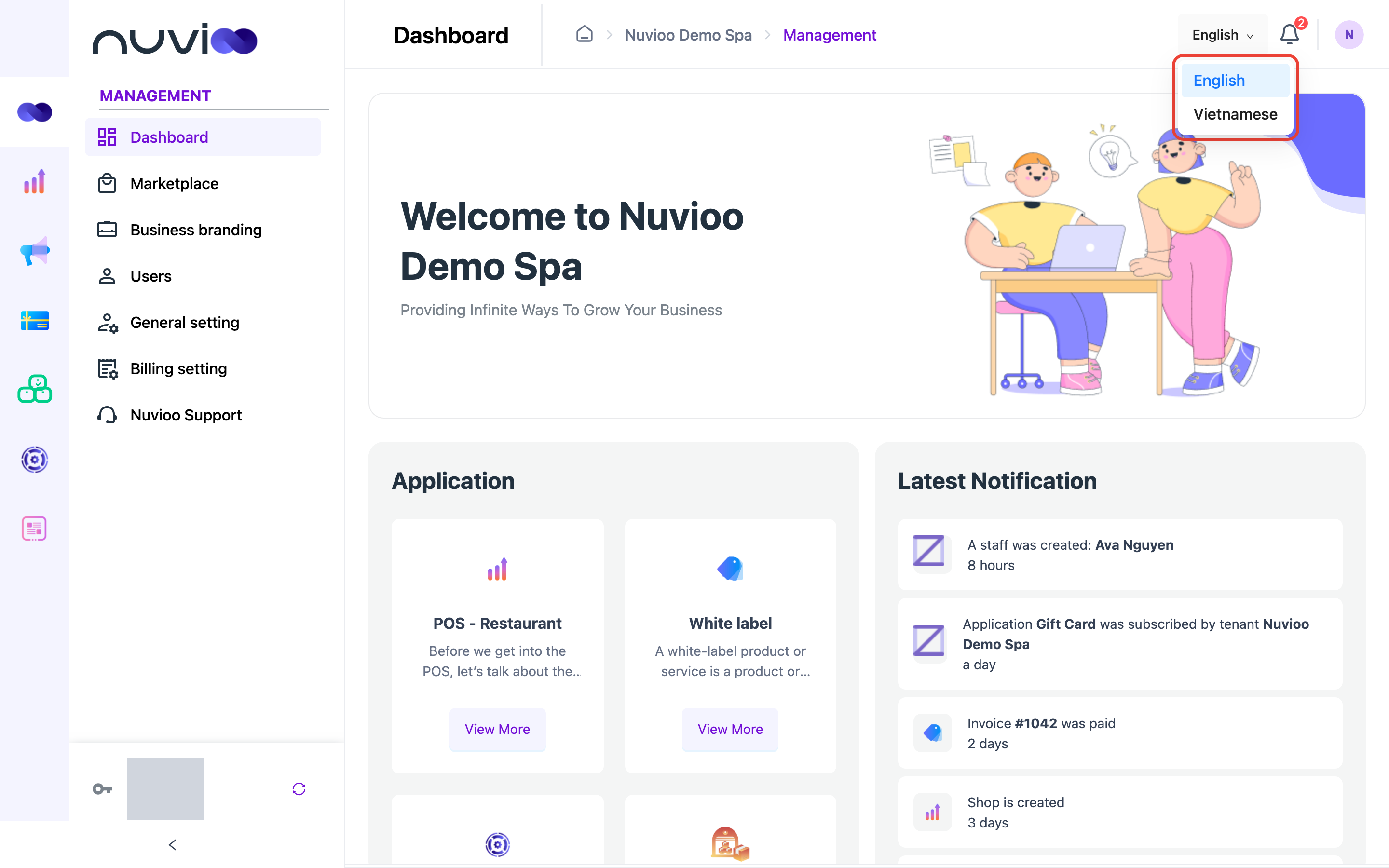Open the POS bar chart app in sidebar
The width and height of the screenshot is (1389, 868).
(34, 181)
